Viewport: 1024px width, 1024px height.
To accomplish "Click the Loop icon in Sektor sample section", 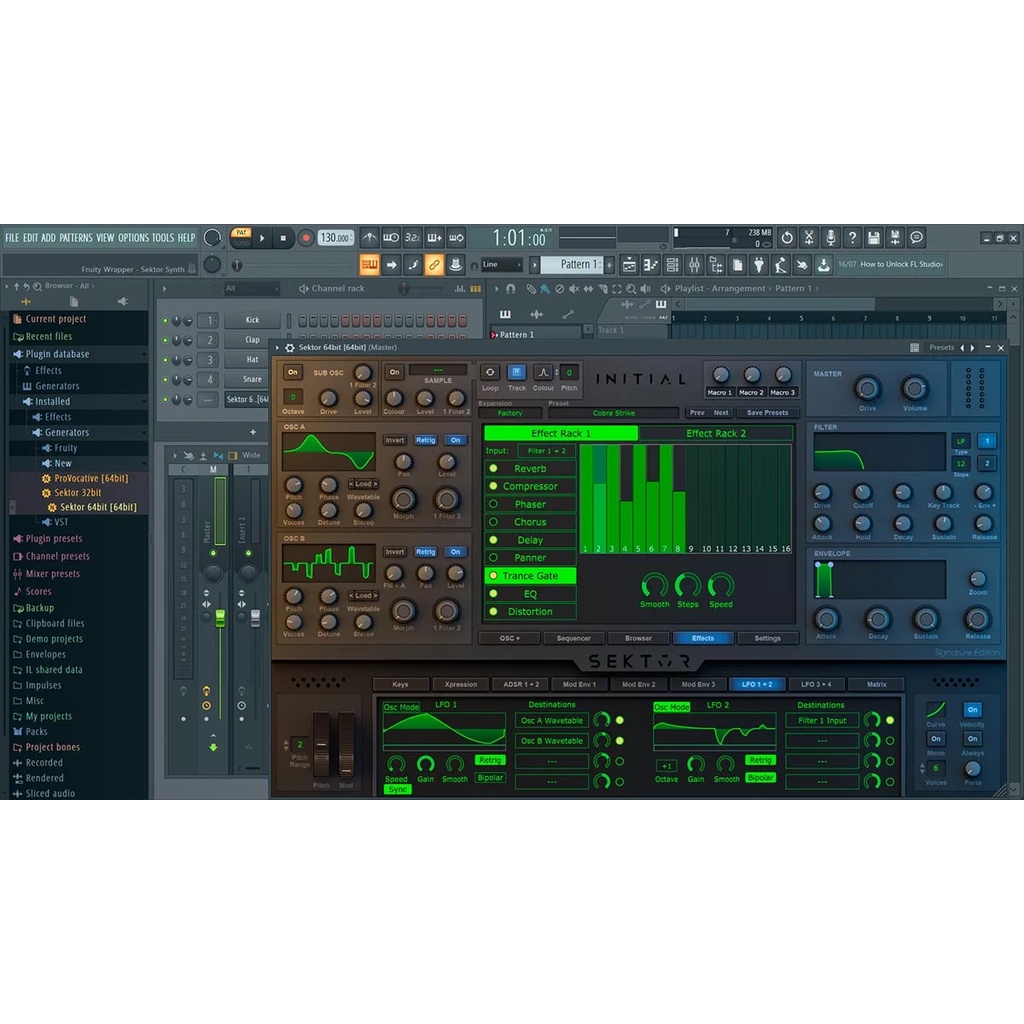I will [490, 372].
